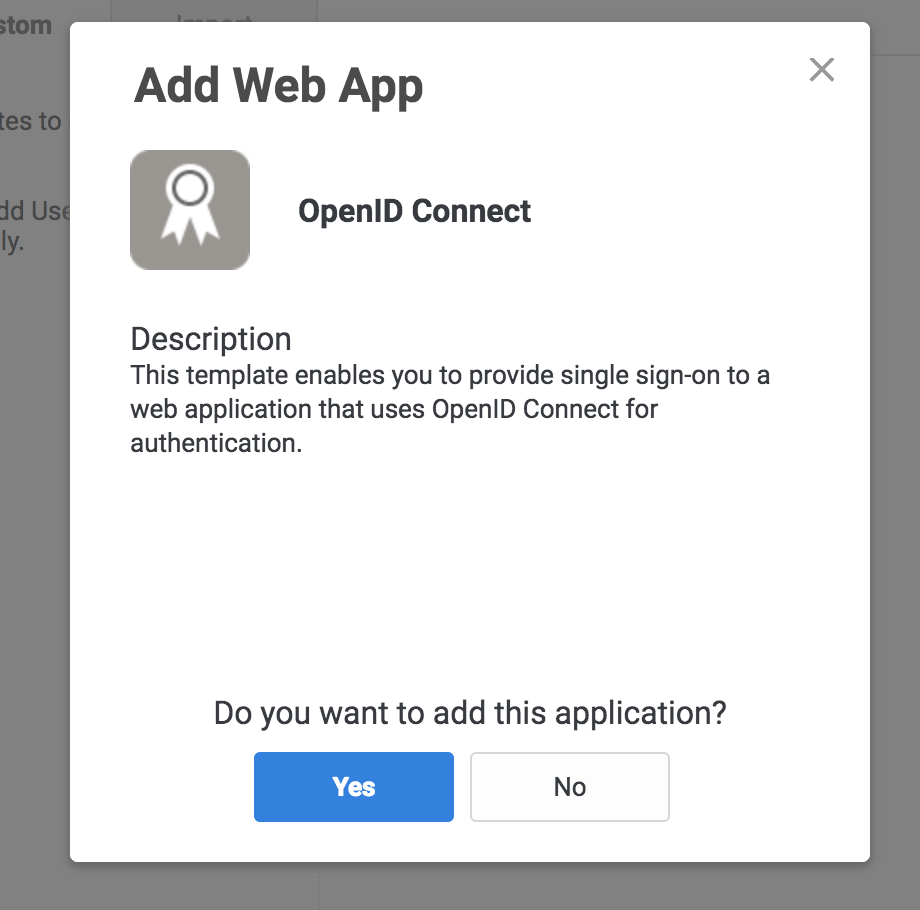920x910 pixels.
Task: Switch to the Import tab
Action: pos(213,20)
